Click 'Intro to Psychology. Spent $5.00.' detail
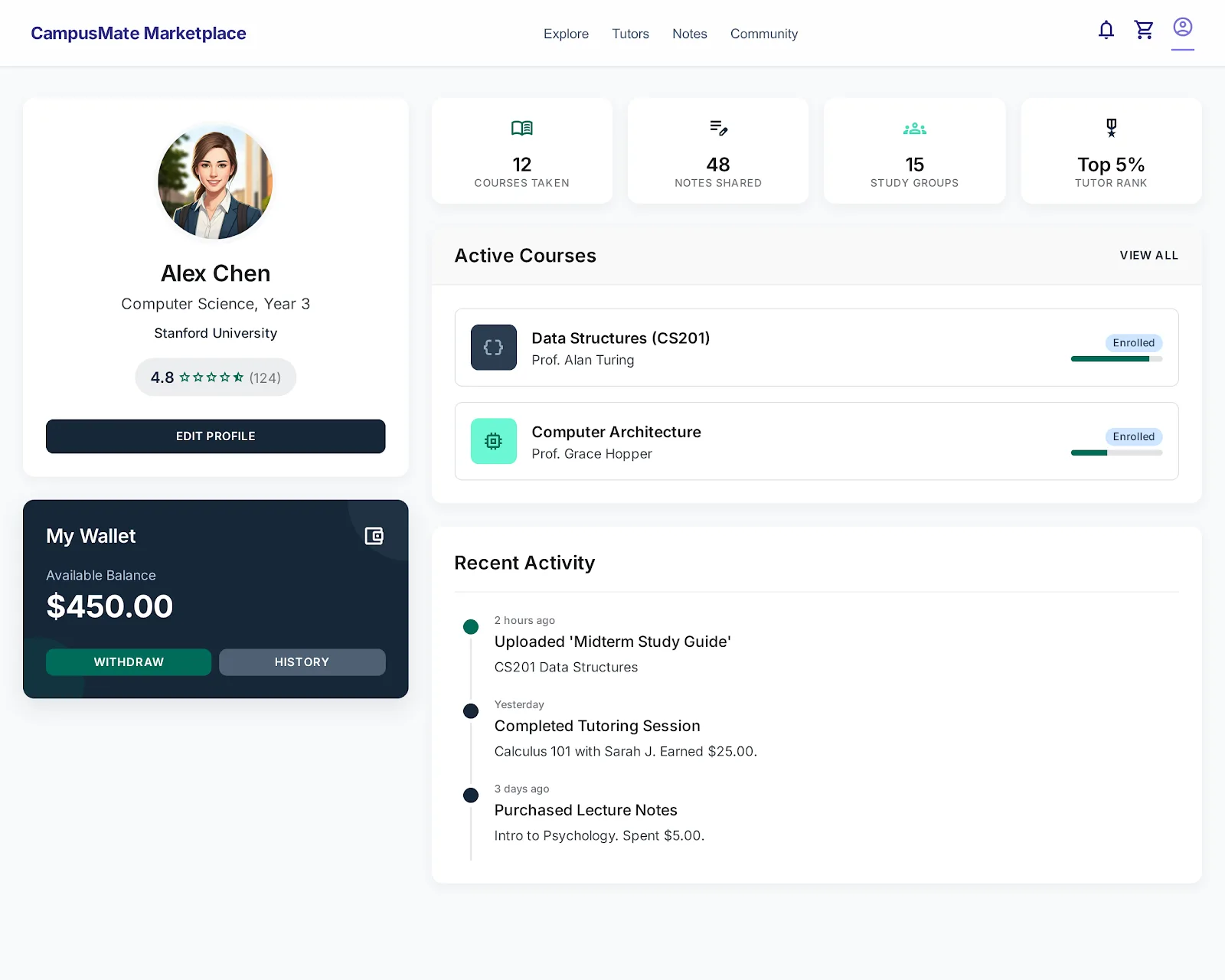This screenshot has width=1225, height=980. (x=599, y=836)
